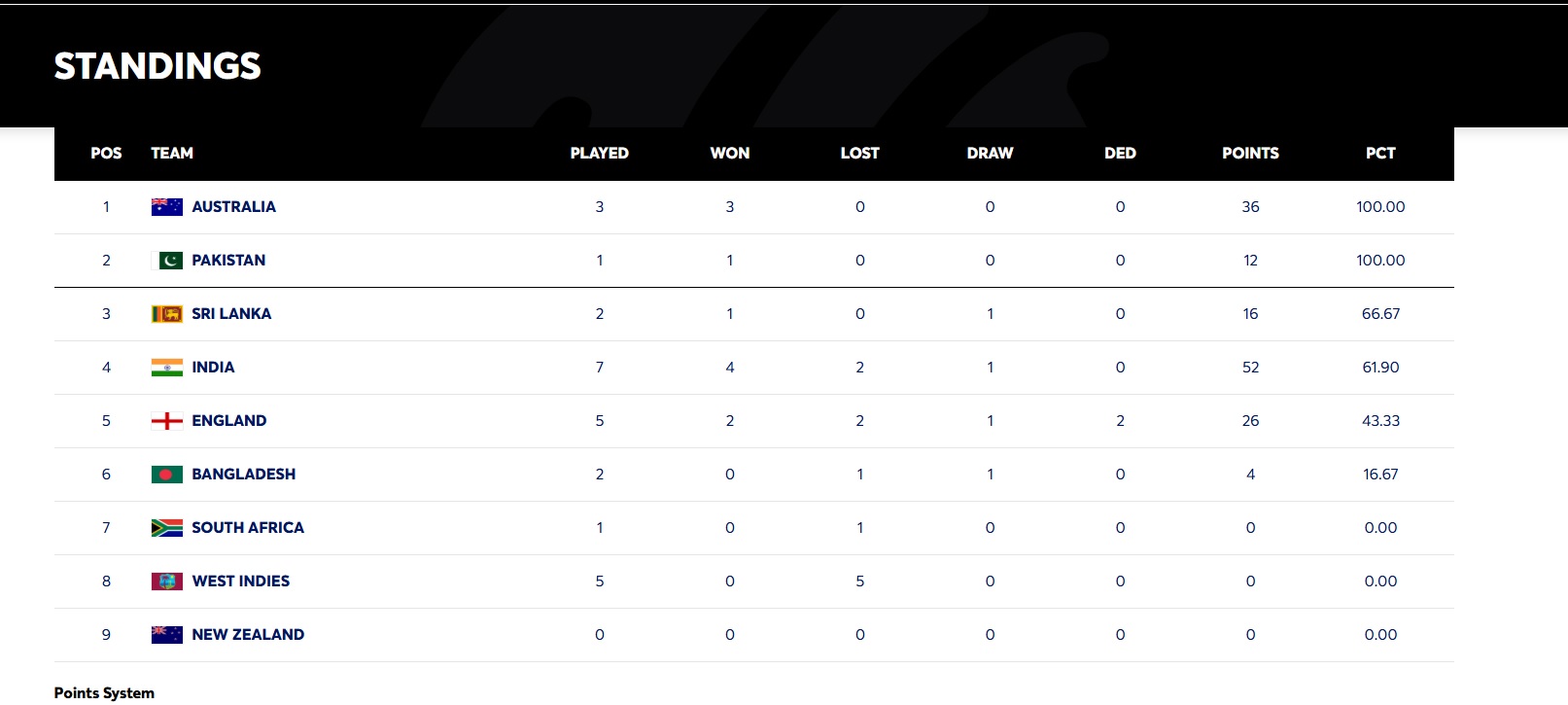Open the AUSTRALIA team link
The height and width of the screenshot is (705, 1568).
(233, 207)
